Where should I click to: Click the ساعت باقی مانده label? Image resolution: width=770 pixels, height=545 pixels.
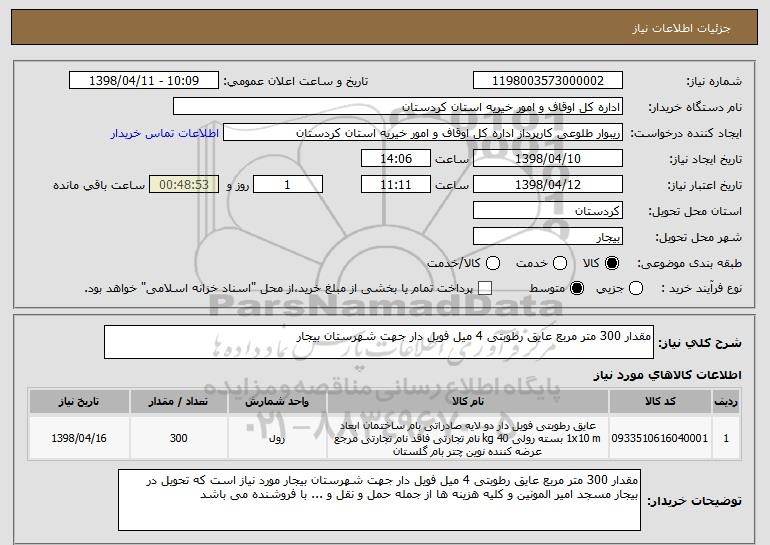point(99,185)
